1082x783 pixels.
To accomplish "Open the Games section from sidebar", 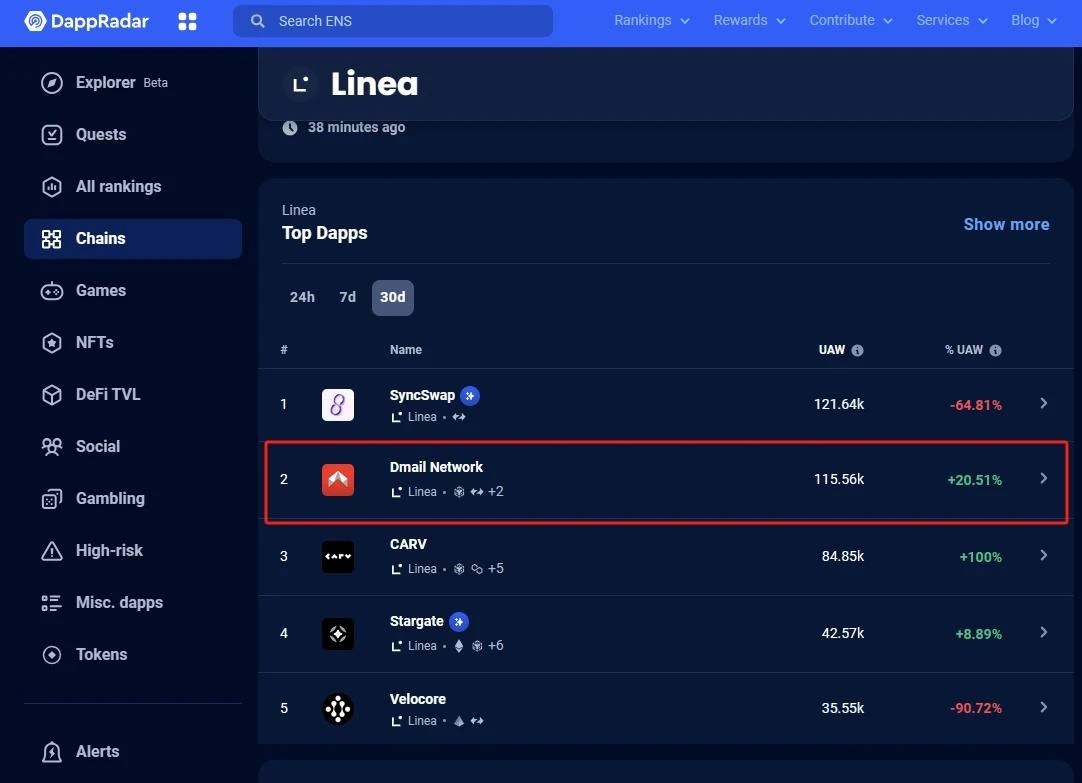I will tap(52, 290).
